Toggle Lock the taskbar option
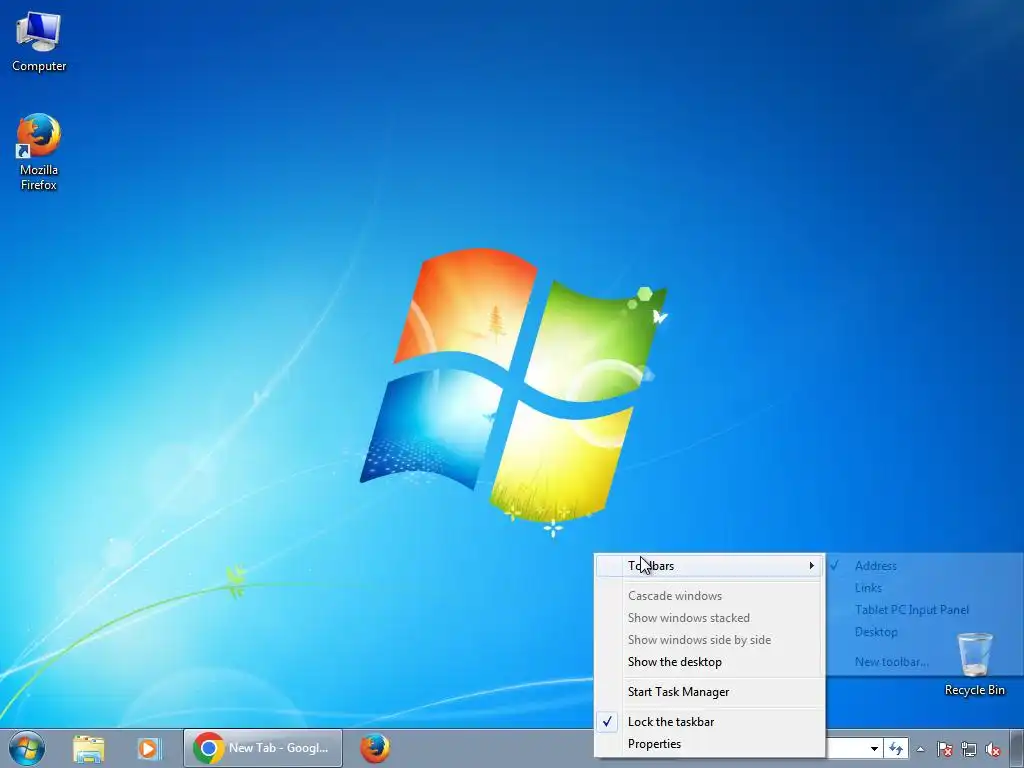This screenshot has width=1024, height=768. coord(710,722)
